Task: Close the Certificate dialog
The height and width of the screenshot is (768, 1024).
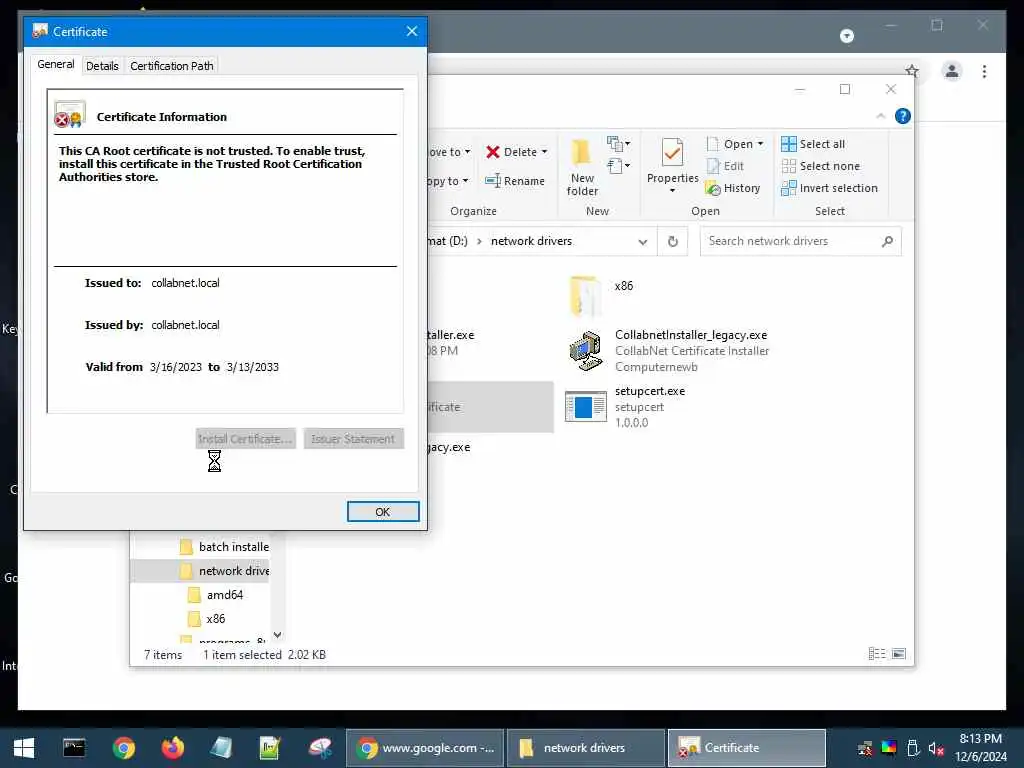Action: 411,31
